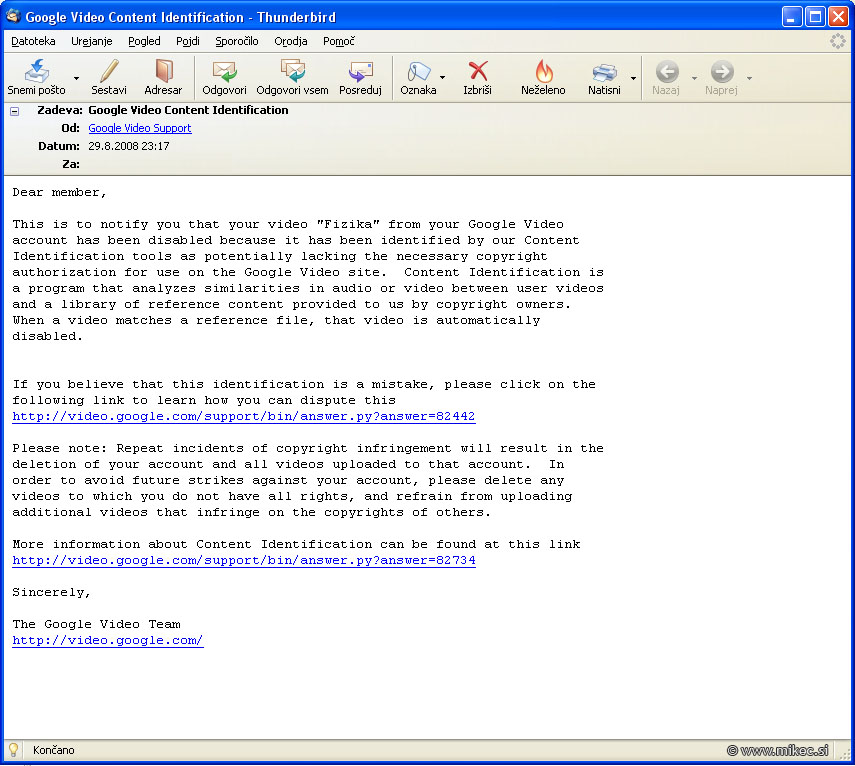The image size is (855, 766).
Task: Click the Thunderbird title bar app icon
Action: click(x=13, y=16)
